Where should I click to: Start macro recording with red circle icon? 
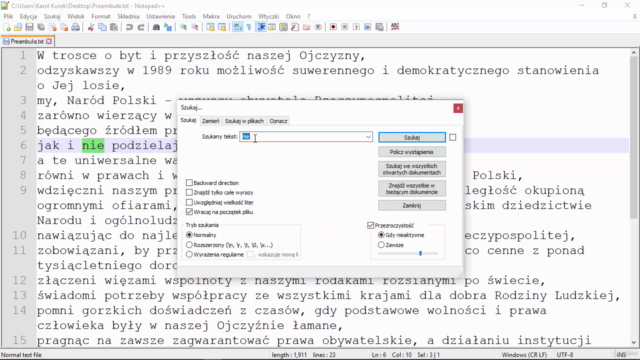[333, 27]
